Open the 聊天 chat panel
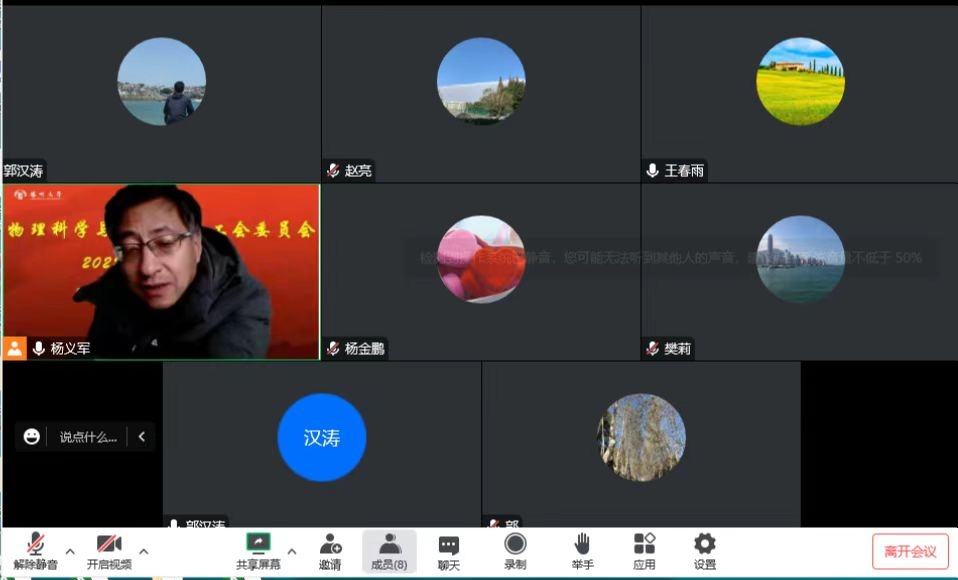Screen dimensions: 958x580 click(449, 545)
